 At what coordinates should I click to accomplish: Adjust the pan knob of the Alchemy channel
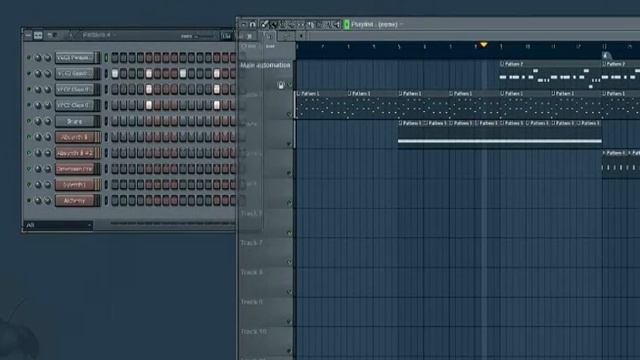(x=38, y=200)
